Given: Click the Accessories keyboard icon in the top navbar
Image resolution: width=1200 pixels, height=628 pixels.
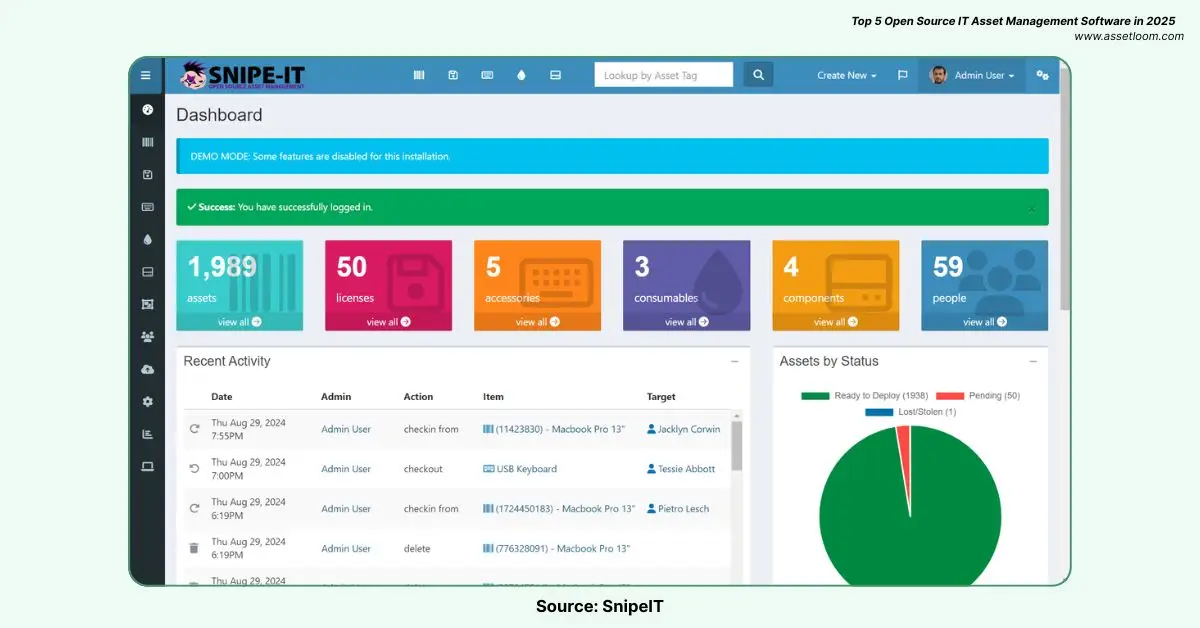Looking at the screenshot, I should pos(487,74).
